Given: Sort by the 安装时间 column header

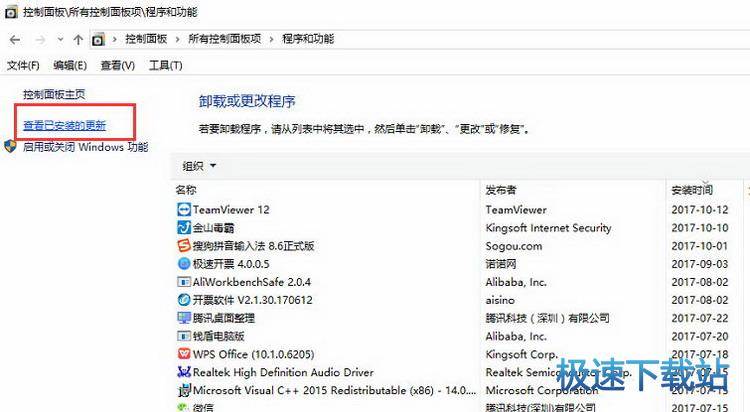Looking at the screenshot, I should (x=692, y=190).
